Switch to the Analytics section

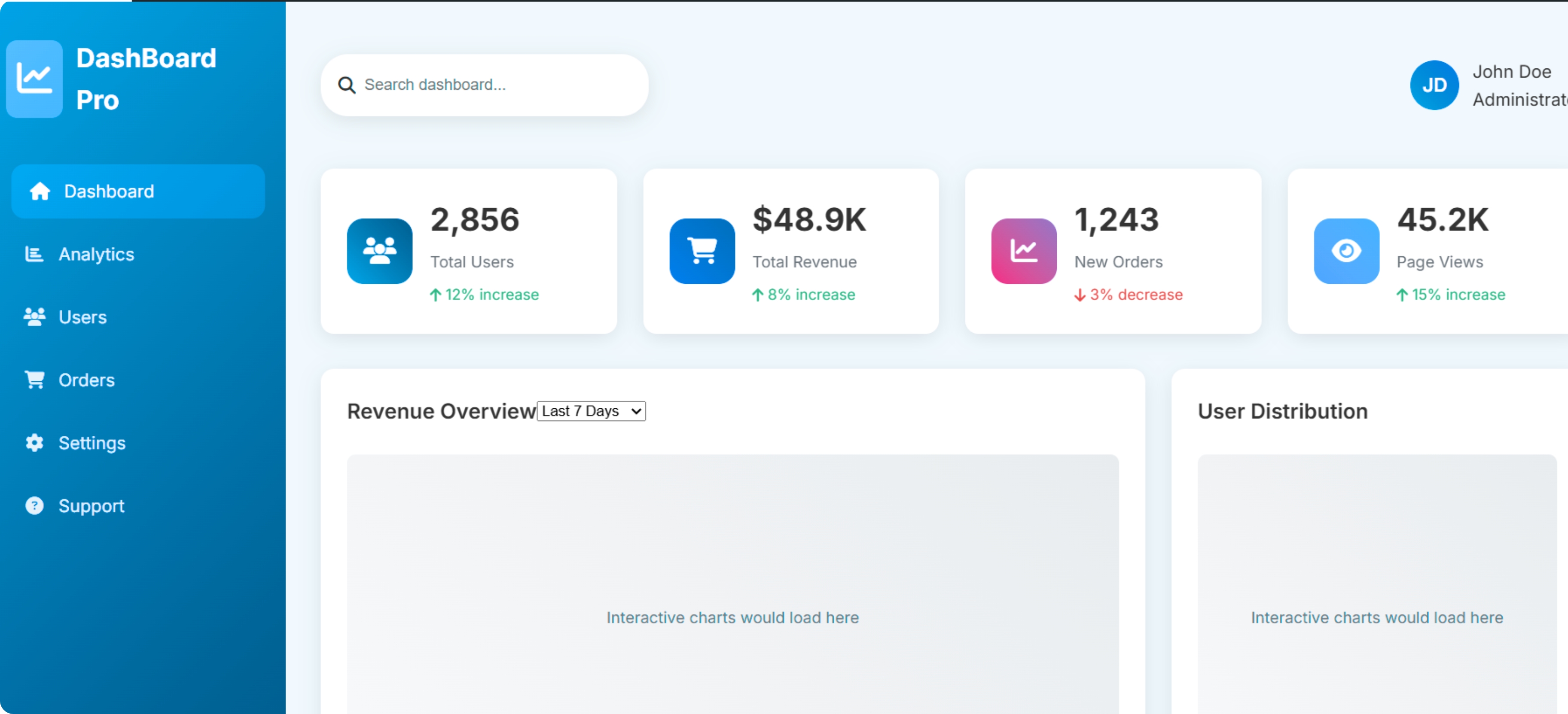click(96, 254)
